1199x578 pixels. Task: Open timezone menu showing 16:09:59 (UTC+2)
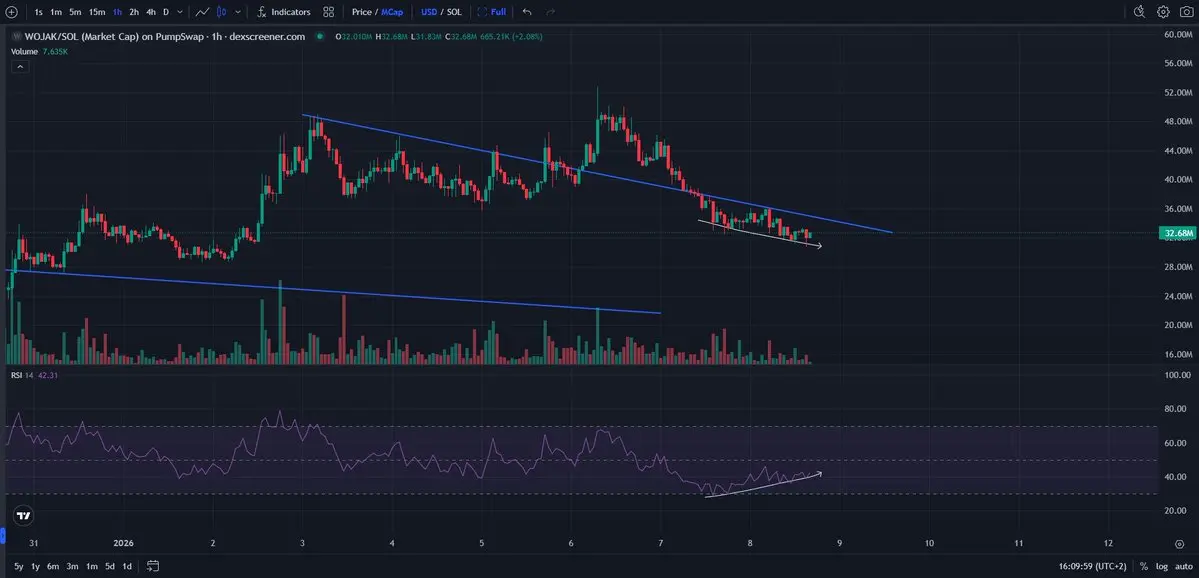click(x=1093, y=567)
